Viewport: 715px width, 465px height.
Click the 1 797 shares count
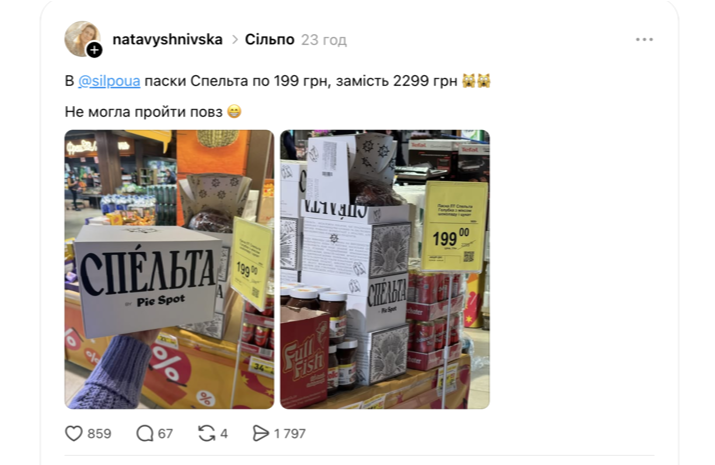pyautogui.click(x=290, y=434)
